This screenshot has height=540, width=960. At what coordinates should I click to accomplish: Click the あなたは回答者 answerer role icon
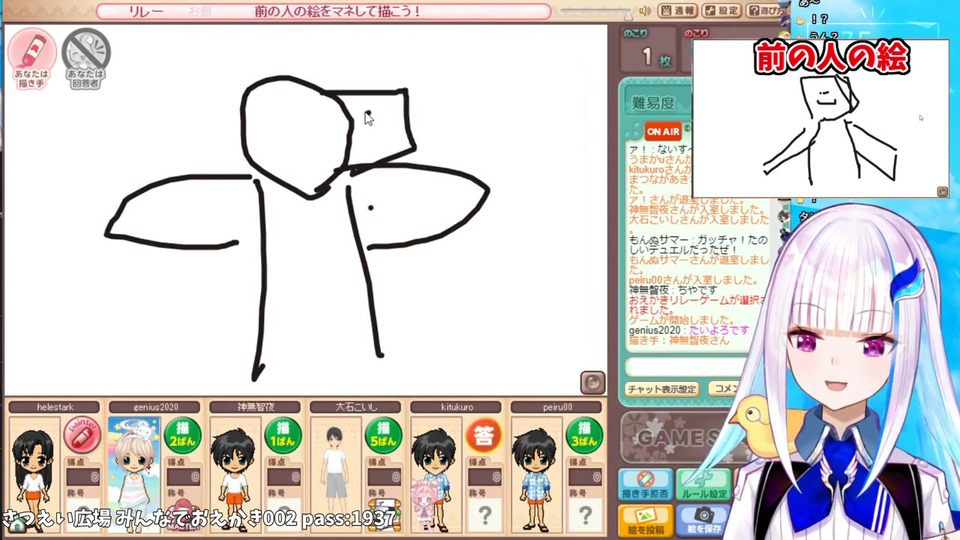pos(86,58)
